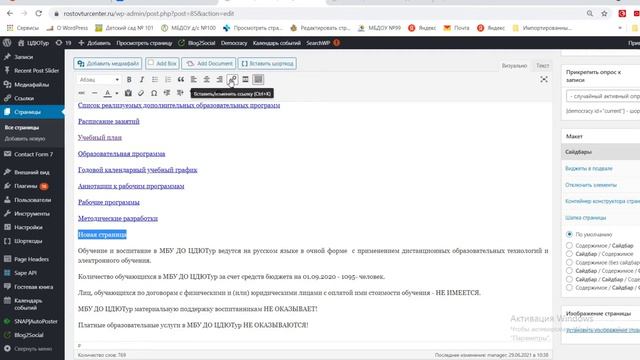Select the Content / Sidebar layout radio
This screenshot has height=360, width=640.
[x=569, y=246]
